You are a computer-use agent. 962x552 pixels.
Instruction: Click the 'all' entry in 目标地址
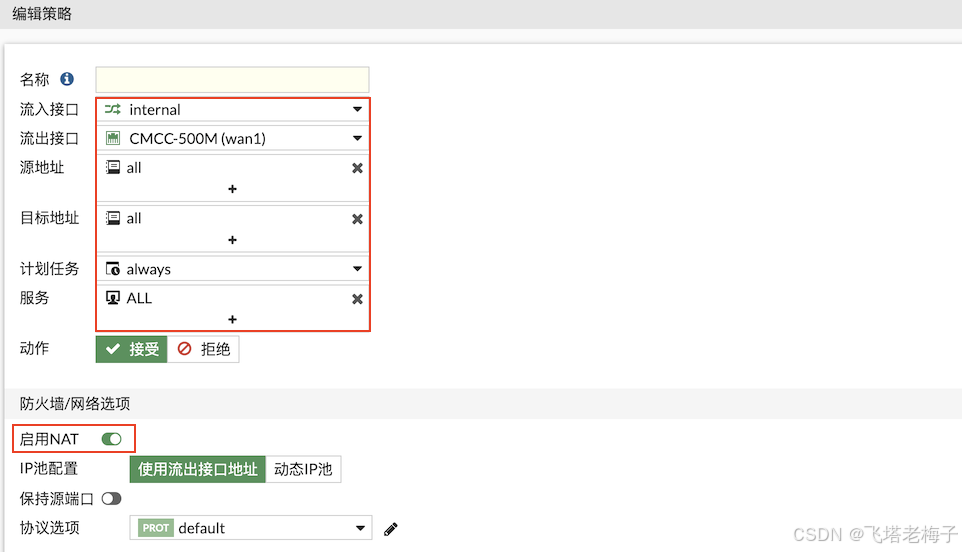[x=134, y=219]
